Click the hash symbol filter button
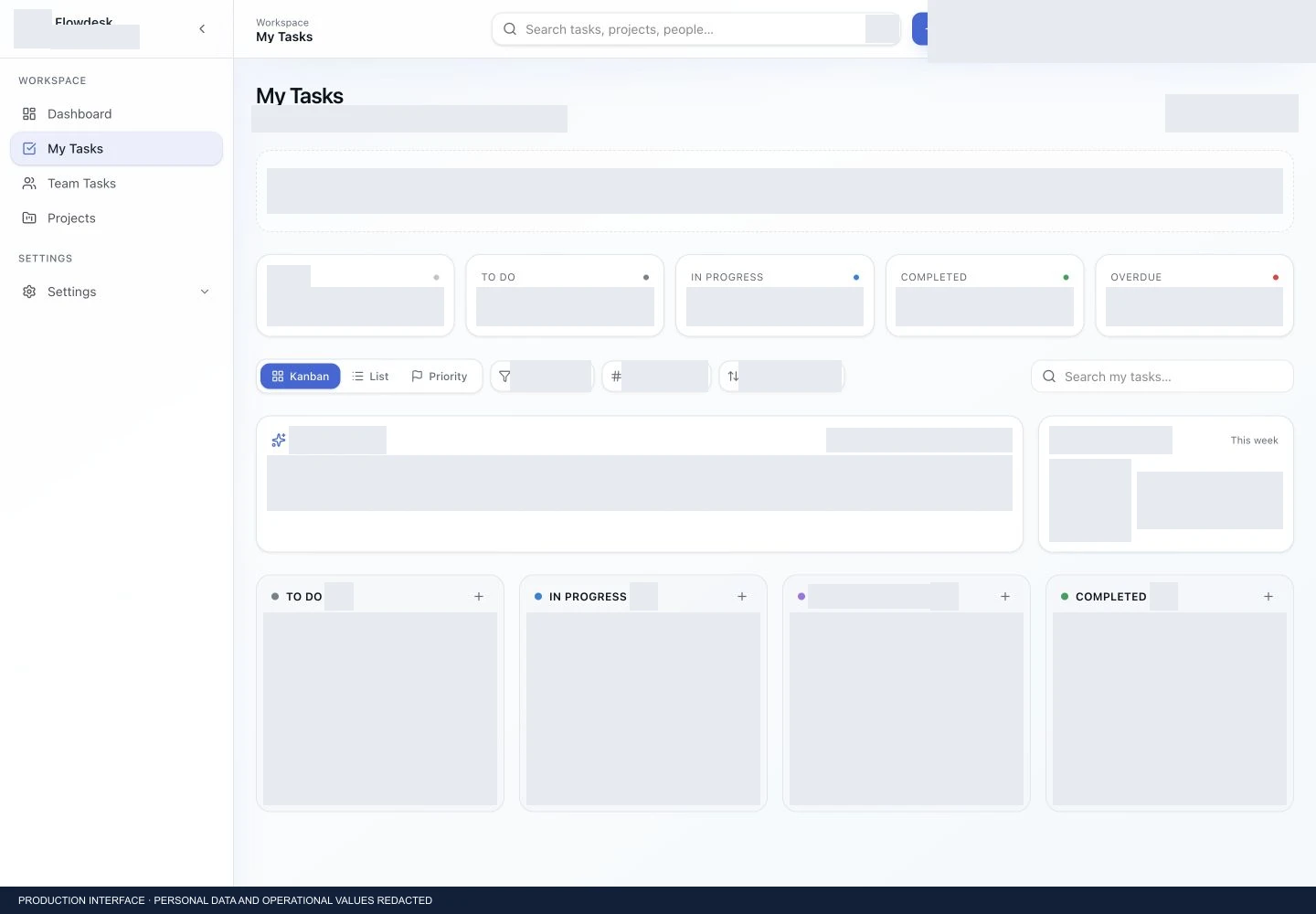This screenshot has height=914, width=1316. [656, 377]
